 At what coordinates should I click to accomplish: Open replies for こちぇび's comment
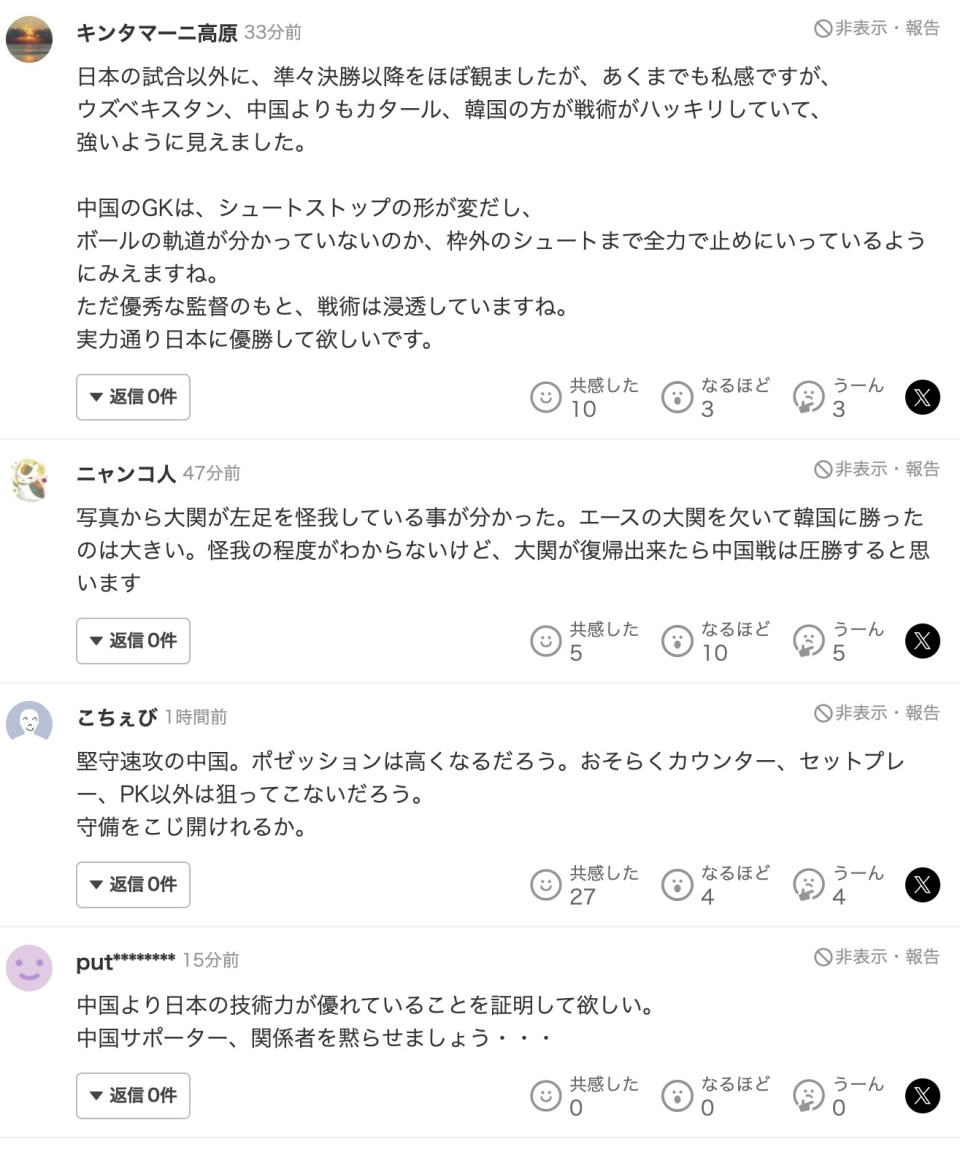[133, 884]
